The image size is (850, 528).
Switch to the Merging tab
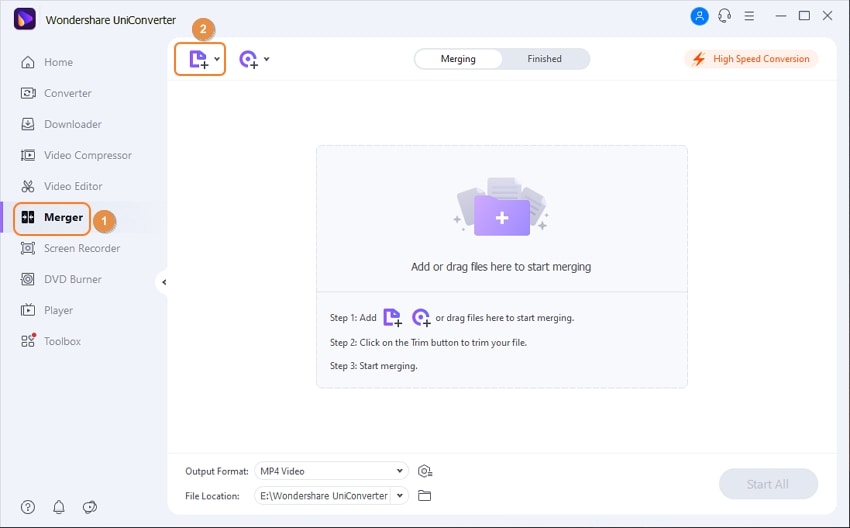[x=458, y=59]
